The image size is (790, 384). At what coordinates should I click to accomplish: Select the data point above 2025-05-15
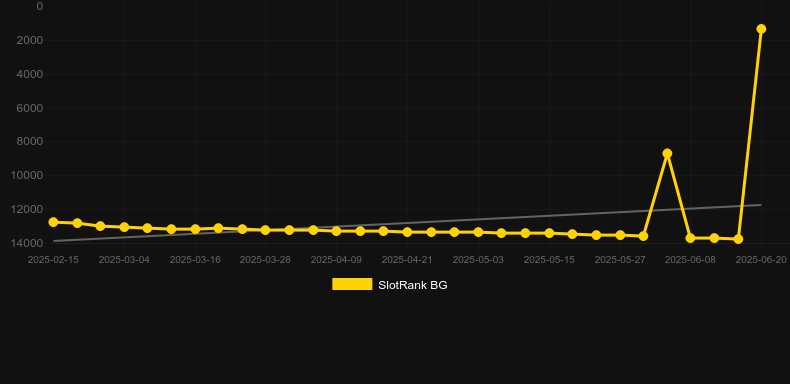549,233
